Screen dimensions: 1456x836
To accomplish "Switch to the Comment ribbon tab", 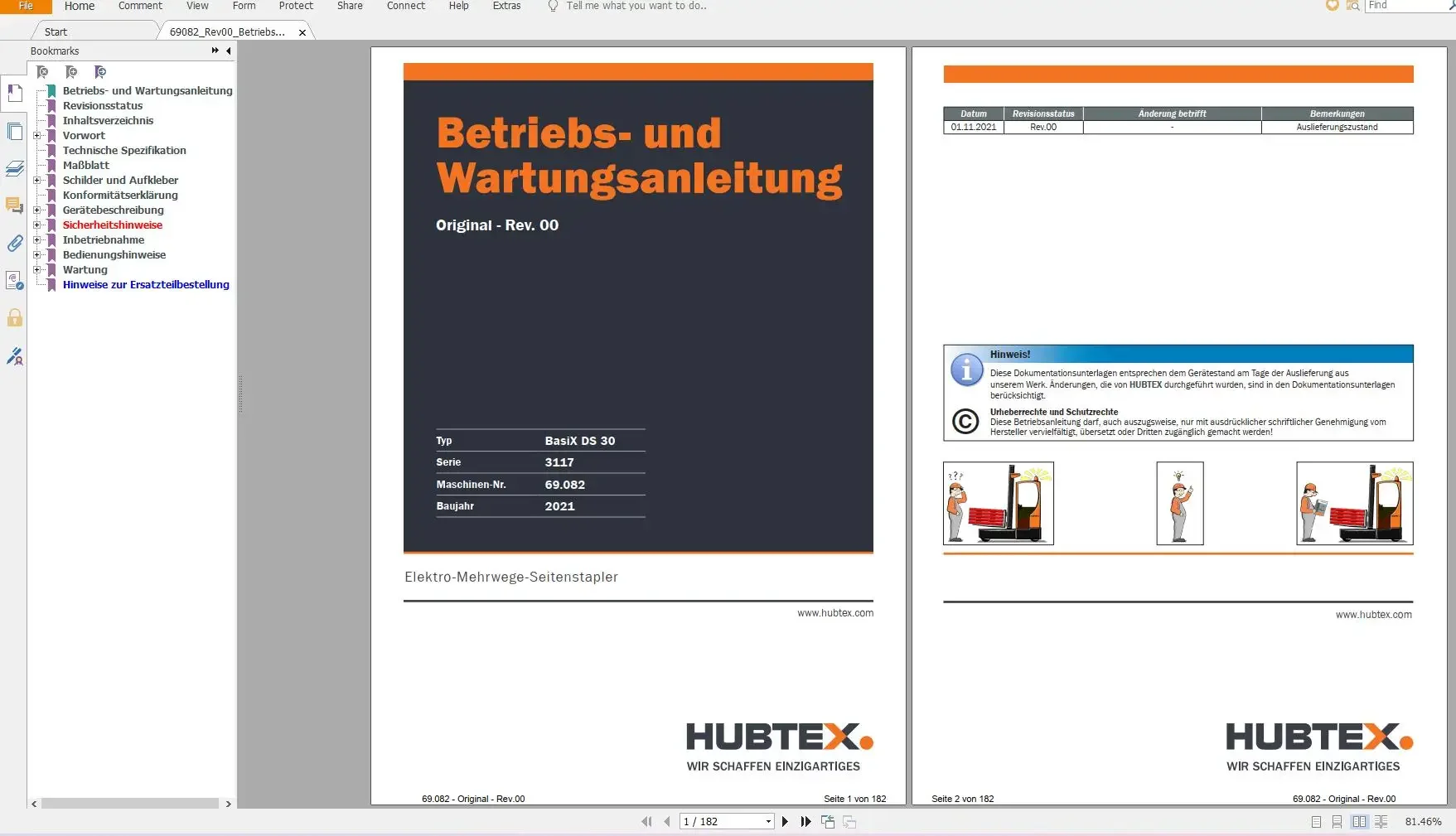I will pyautogui.click(x=139, y=6).
